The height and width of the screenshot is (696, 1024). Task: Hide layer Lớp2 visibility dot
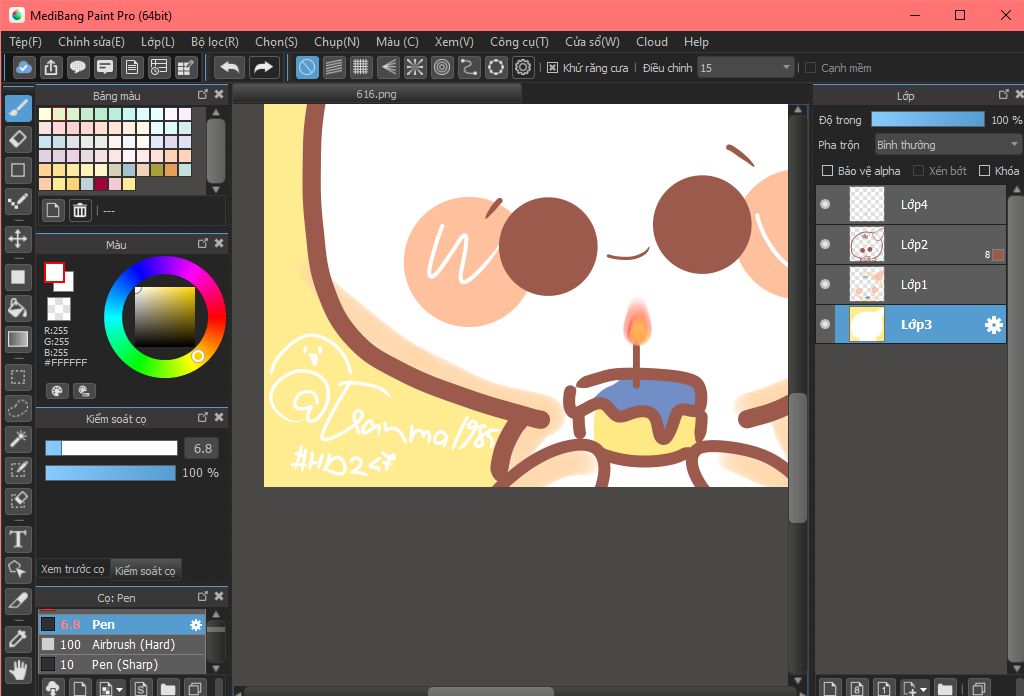coord(825,244)
